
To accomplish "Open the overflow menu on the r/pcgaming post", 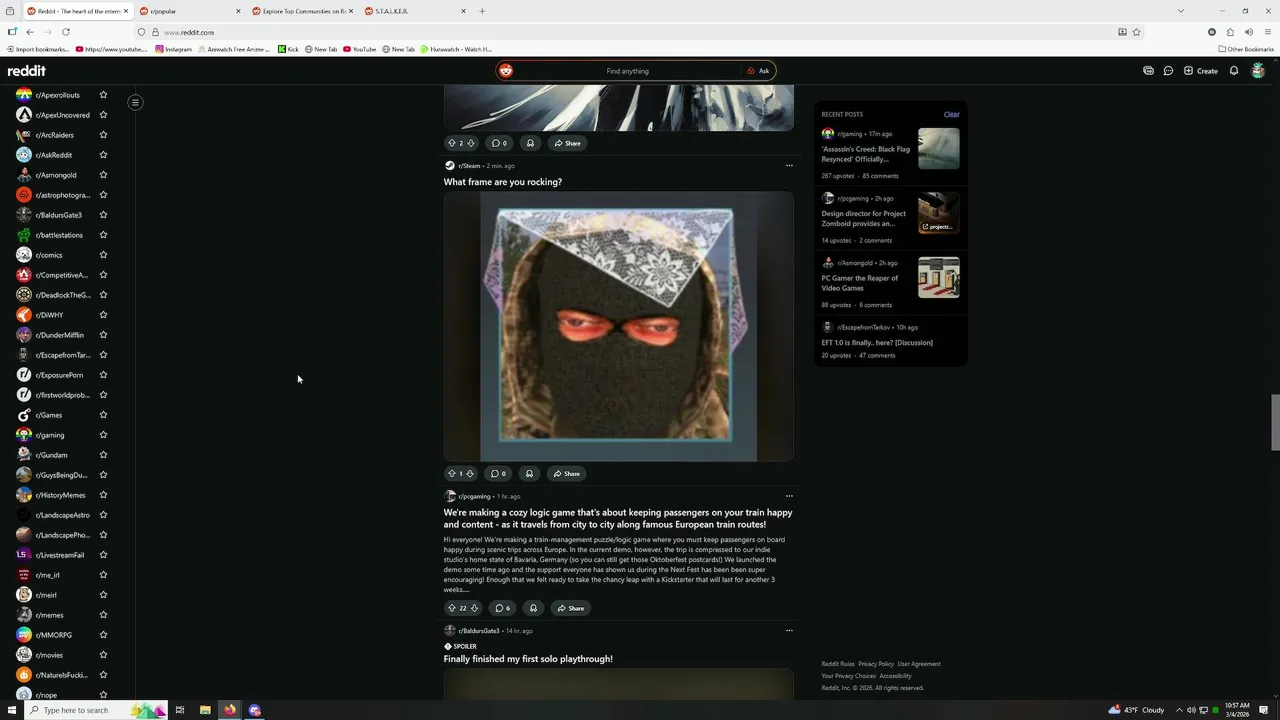I will (x=789, y=496).
